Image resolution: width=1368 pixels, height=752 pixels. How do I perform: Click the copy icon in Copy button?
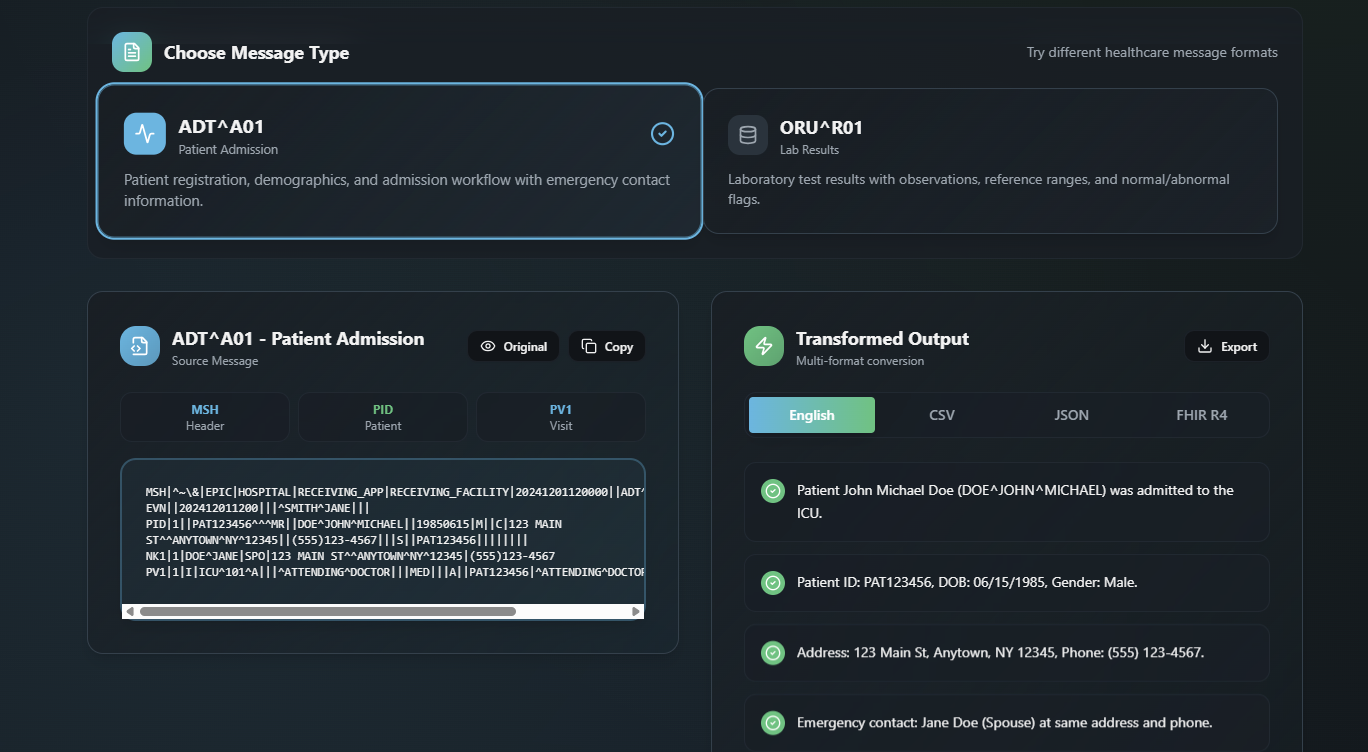[589, 346]
